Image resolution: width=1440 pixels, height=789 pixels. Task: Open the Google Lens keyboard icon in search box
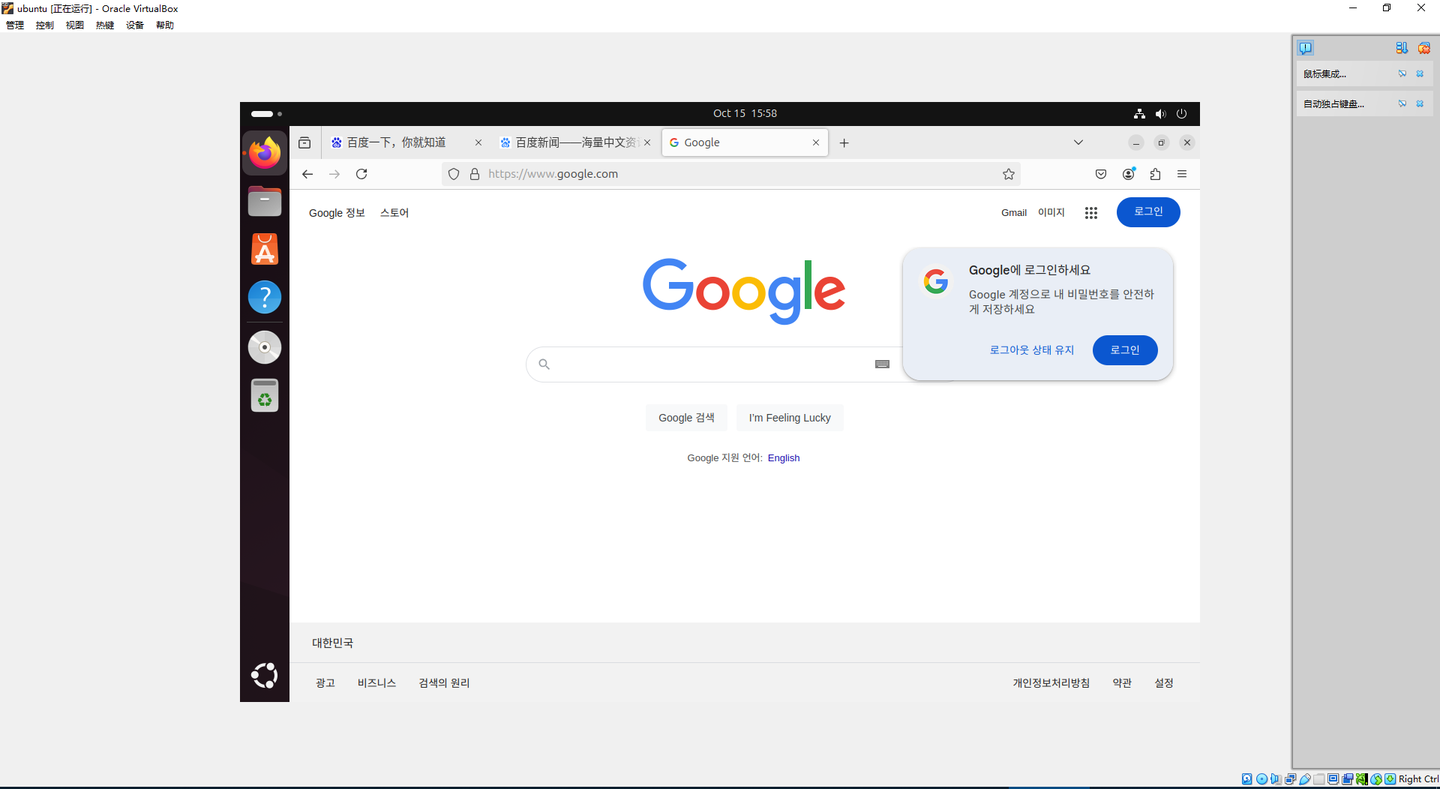(881, 364)
